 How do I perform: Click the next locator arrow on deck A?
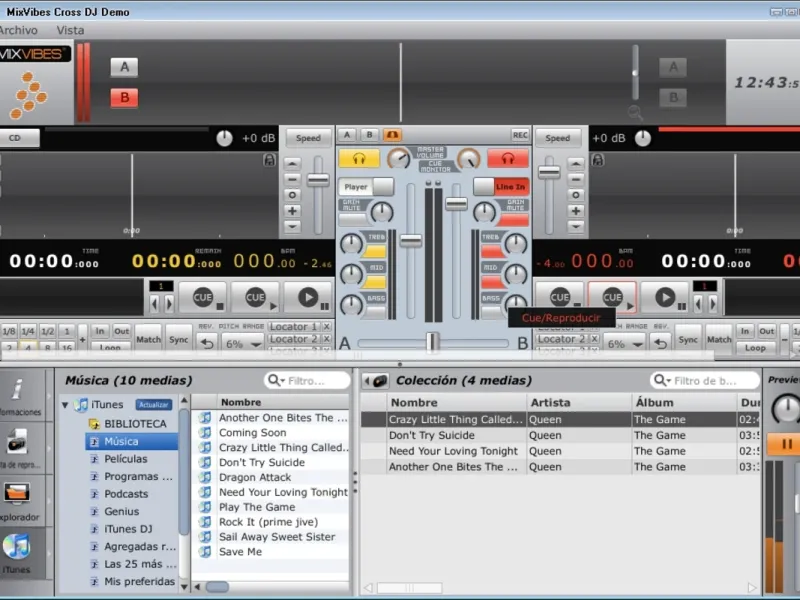pyautogui.click(x=169, y=304)
